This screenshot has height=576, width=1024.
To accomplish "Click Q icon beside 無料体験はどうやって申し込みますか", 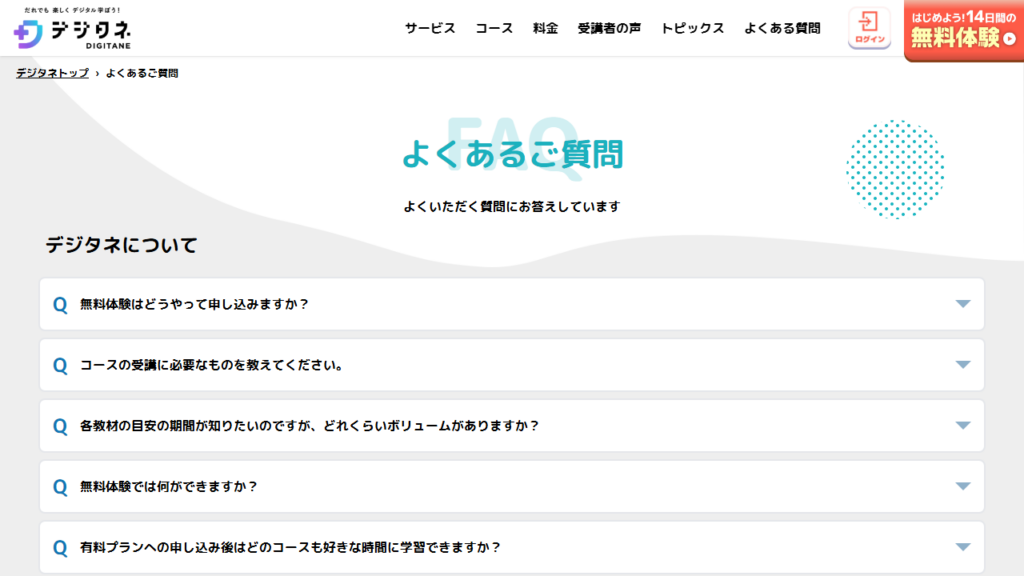I will point(60,305).
